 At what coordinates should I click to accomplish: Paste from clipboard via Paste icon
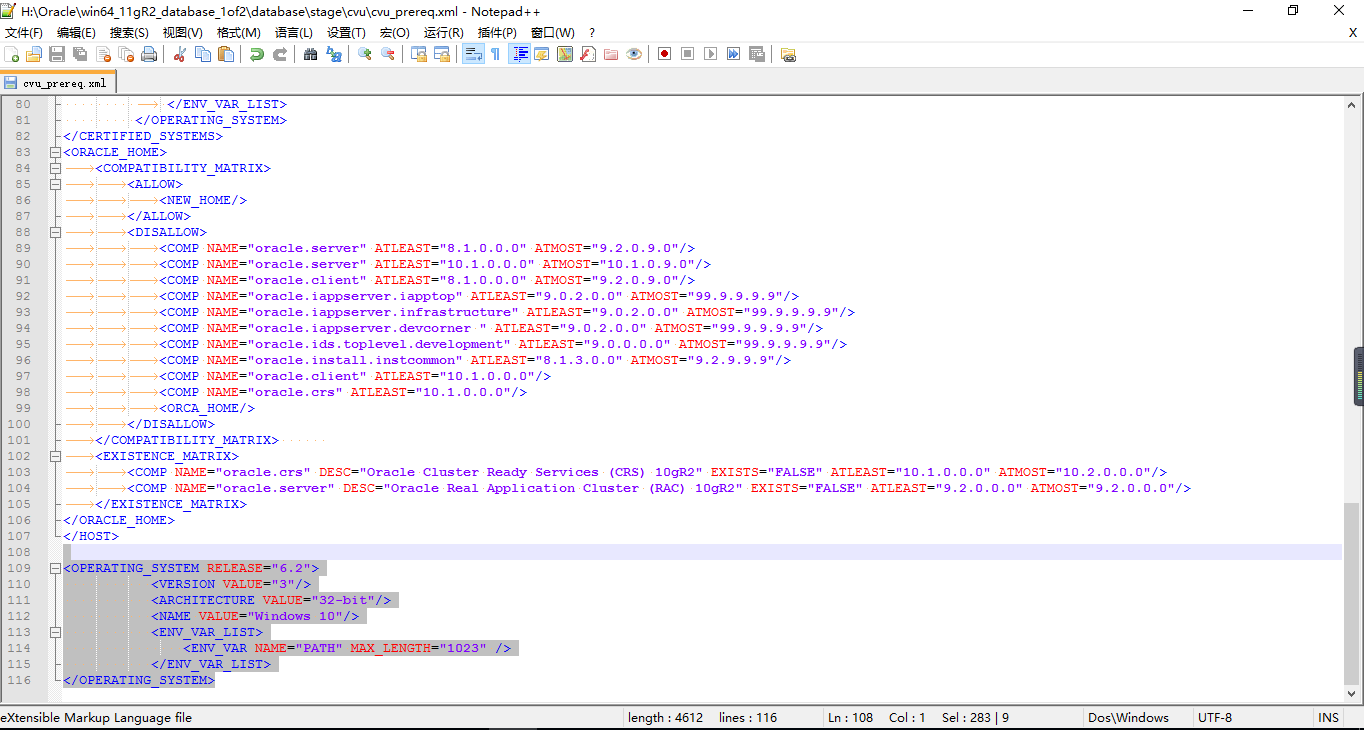pos(226,54)
